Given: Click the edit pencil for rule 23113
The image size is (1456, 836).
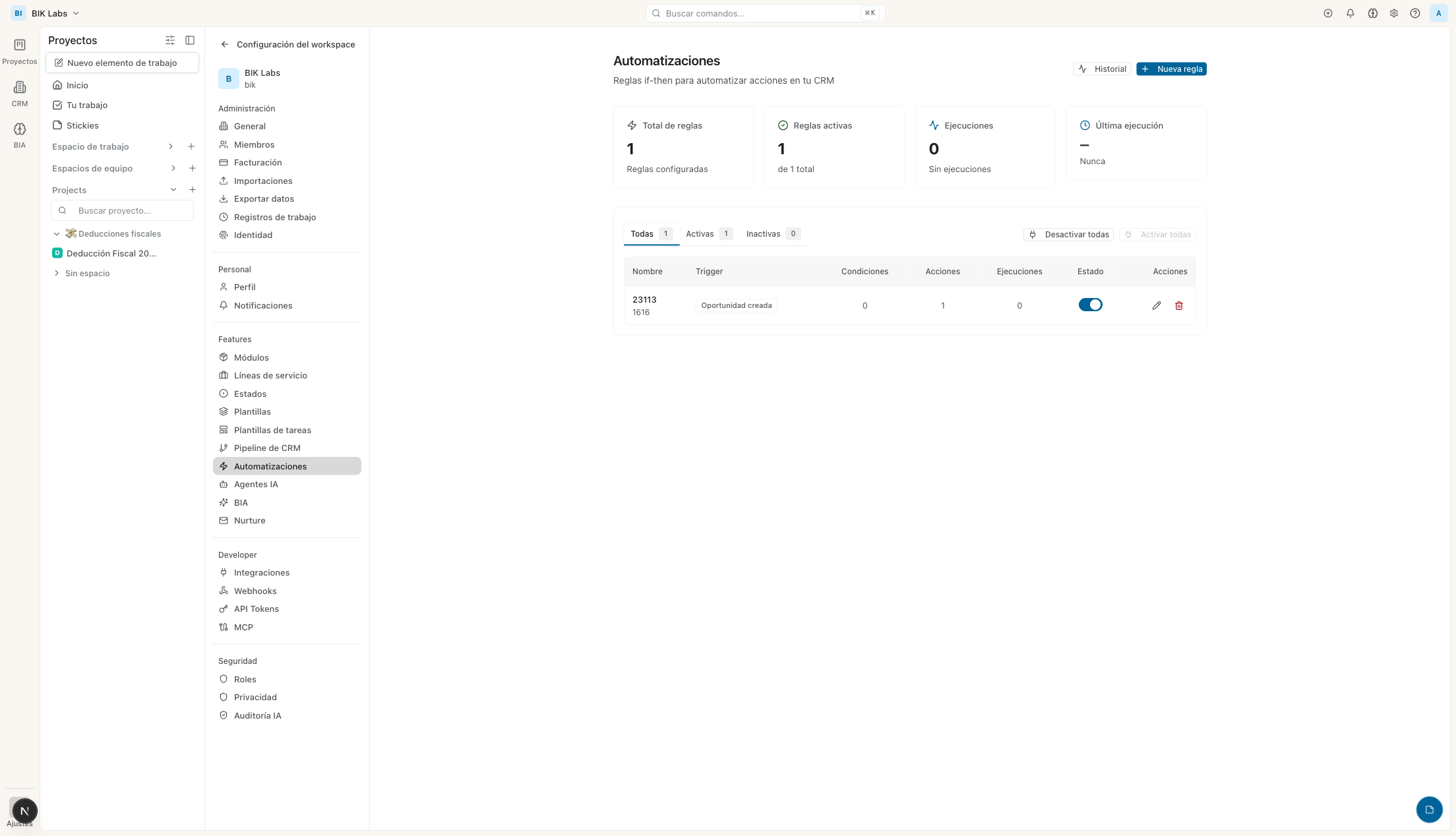Looking at the screenshot, I should point(1156,305).
